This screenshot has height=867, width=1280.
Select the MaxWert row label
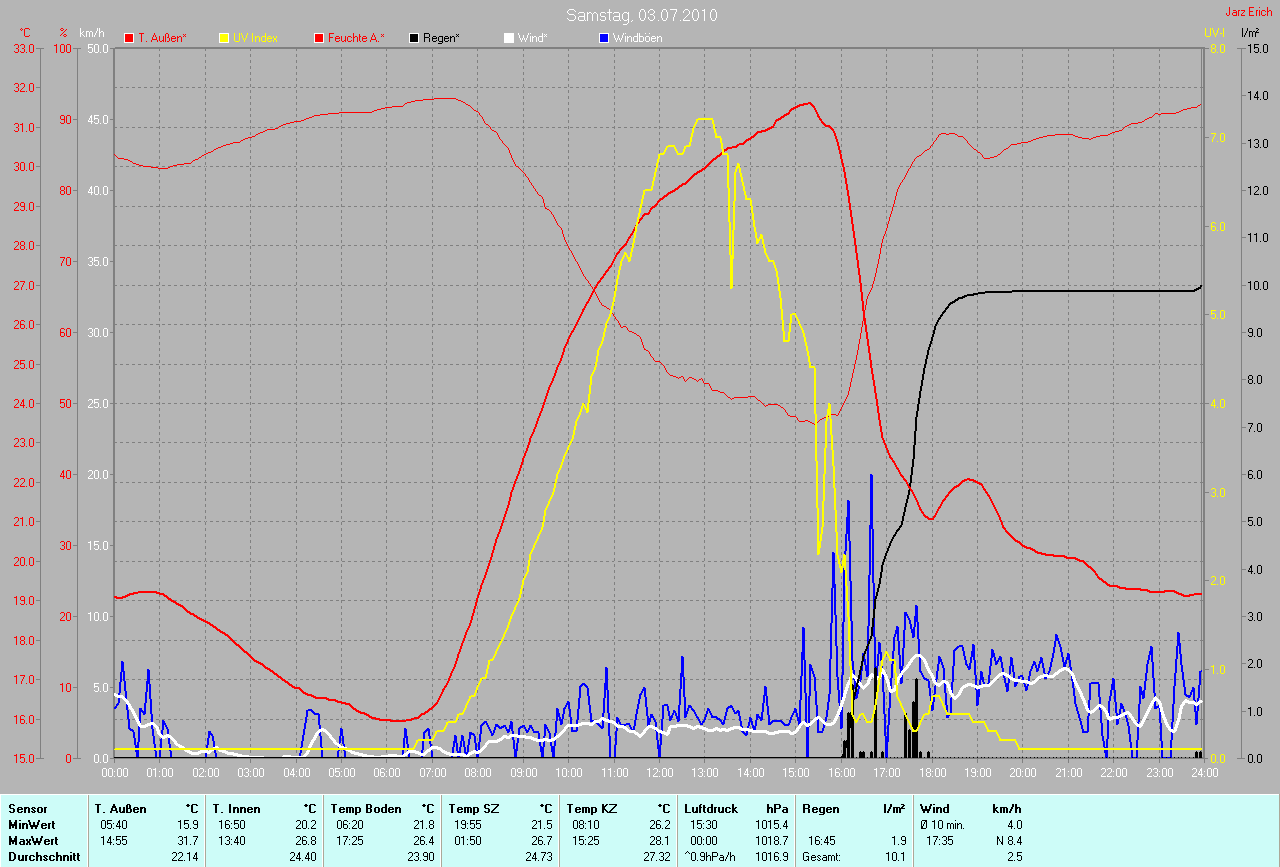click(x=31, y=841)
